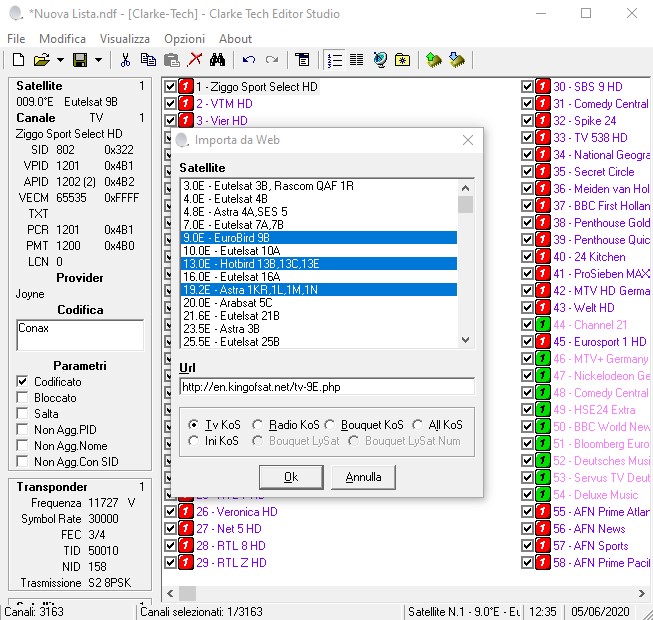
Task: Open the Visualizza menu
Action: 125,39
